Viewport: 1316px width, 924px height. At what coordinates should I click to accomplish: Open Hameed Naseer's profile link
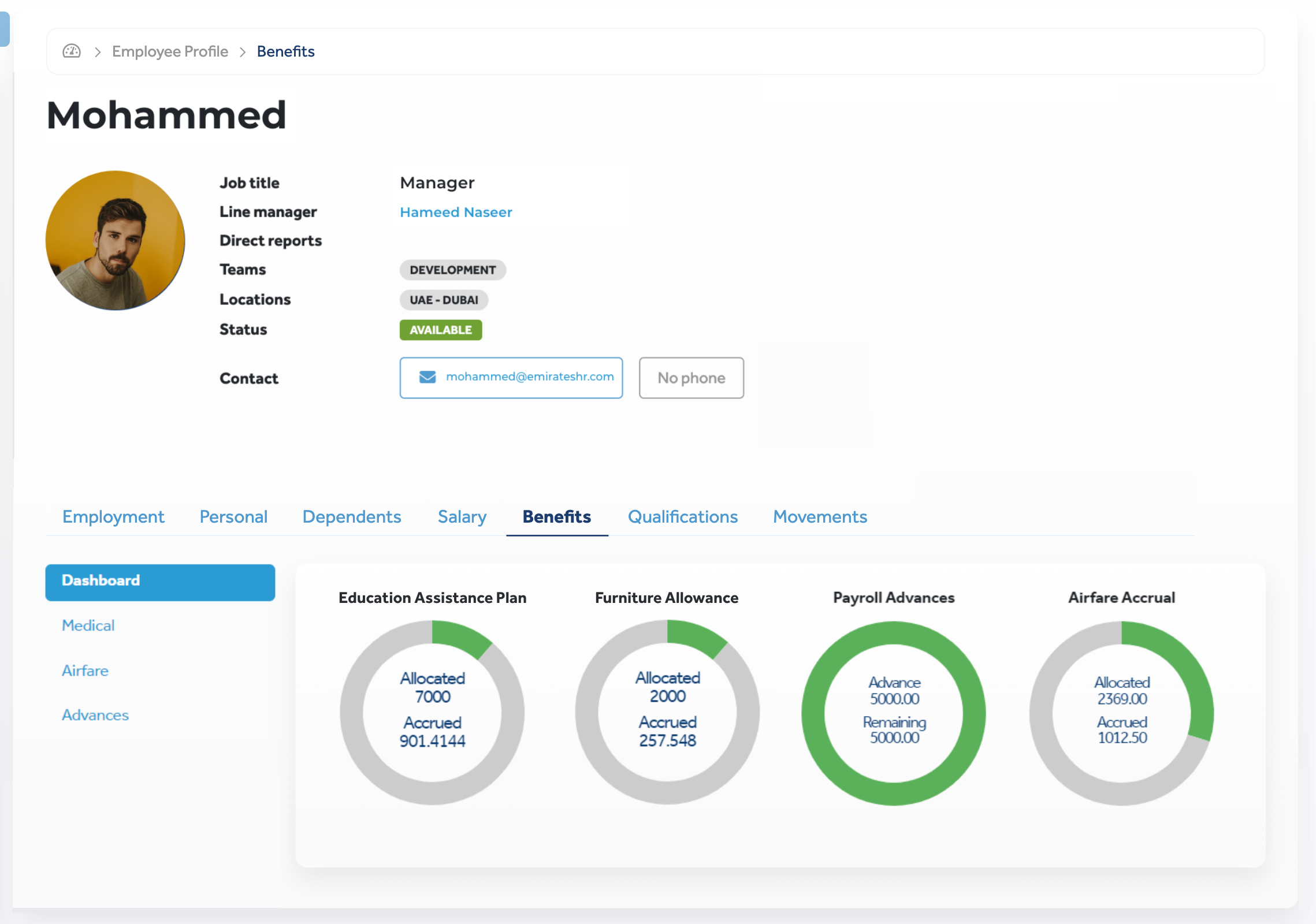(456, 212)
